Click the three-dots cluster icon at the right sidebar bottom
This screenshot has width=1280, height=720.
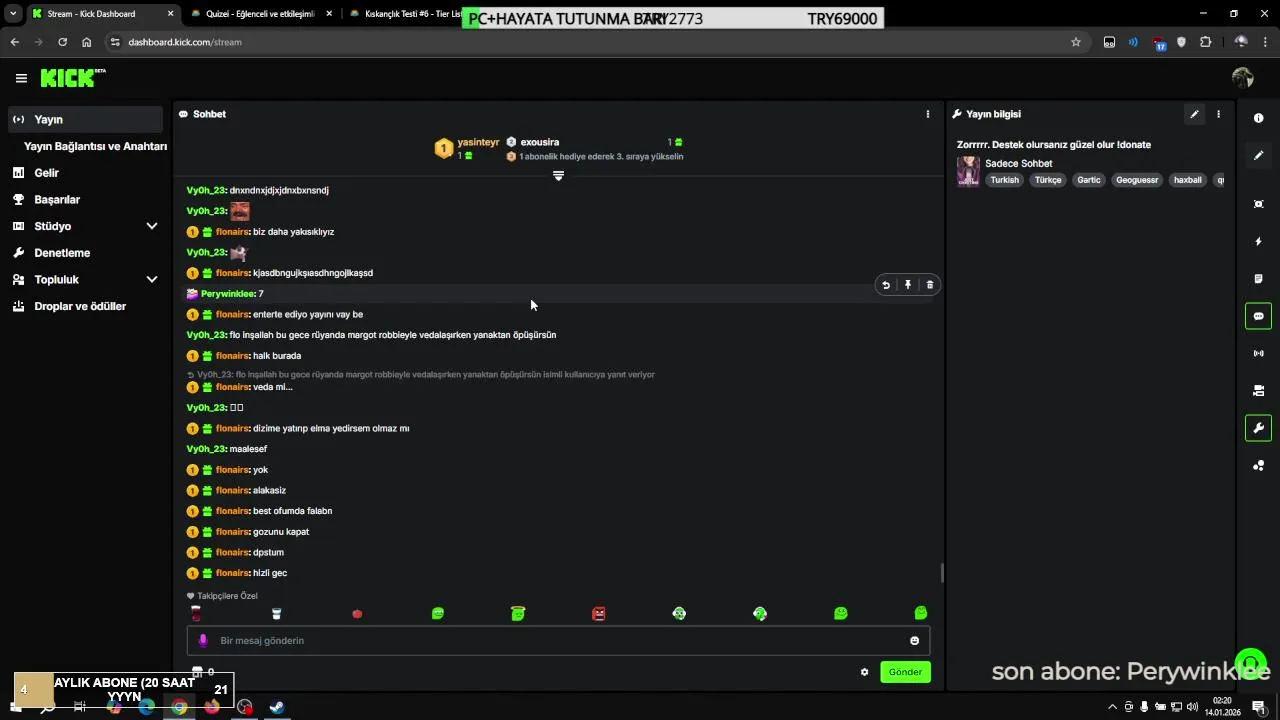(1258, 465)
